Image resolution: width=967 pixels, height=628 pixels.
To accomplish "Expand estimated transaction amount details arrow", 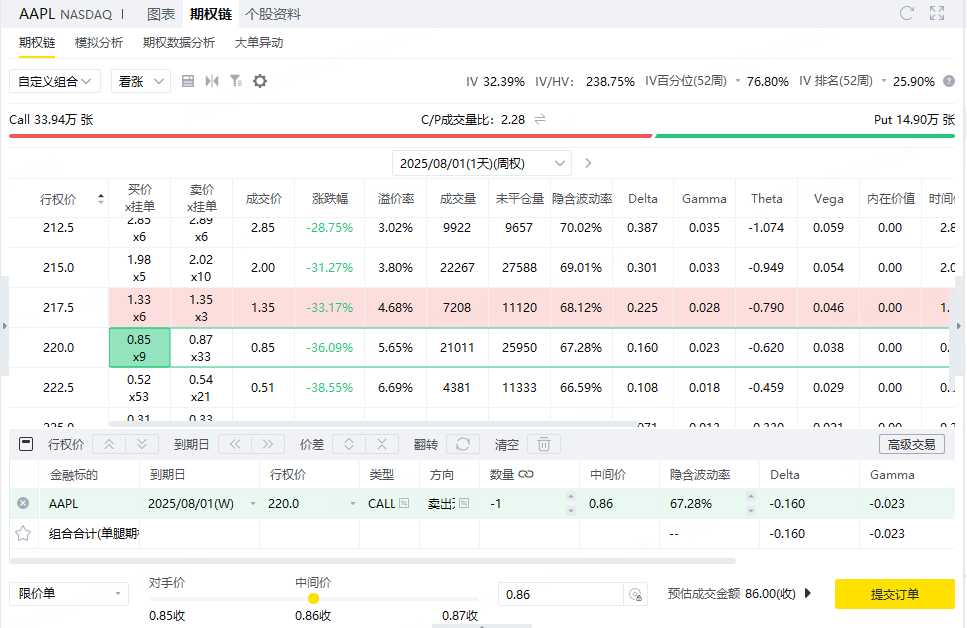I will 808,593.
